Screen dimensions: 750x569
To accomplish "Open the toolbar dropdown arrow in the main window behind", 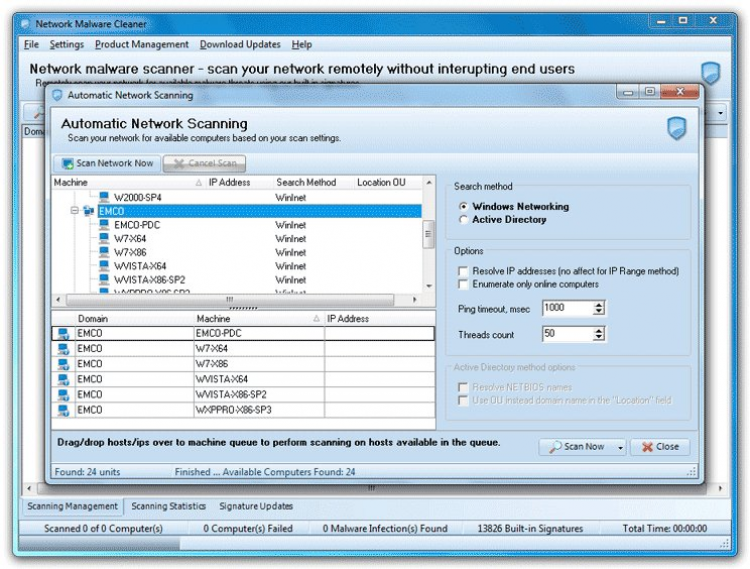I will click(x=720, y=113).
